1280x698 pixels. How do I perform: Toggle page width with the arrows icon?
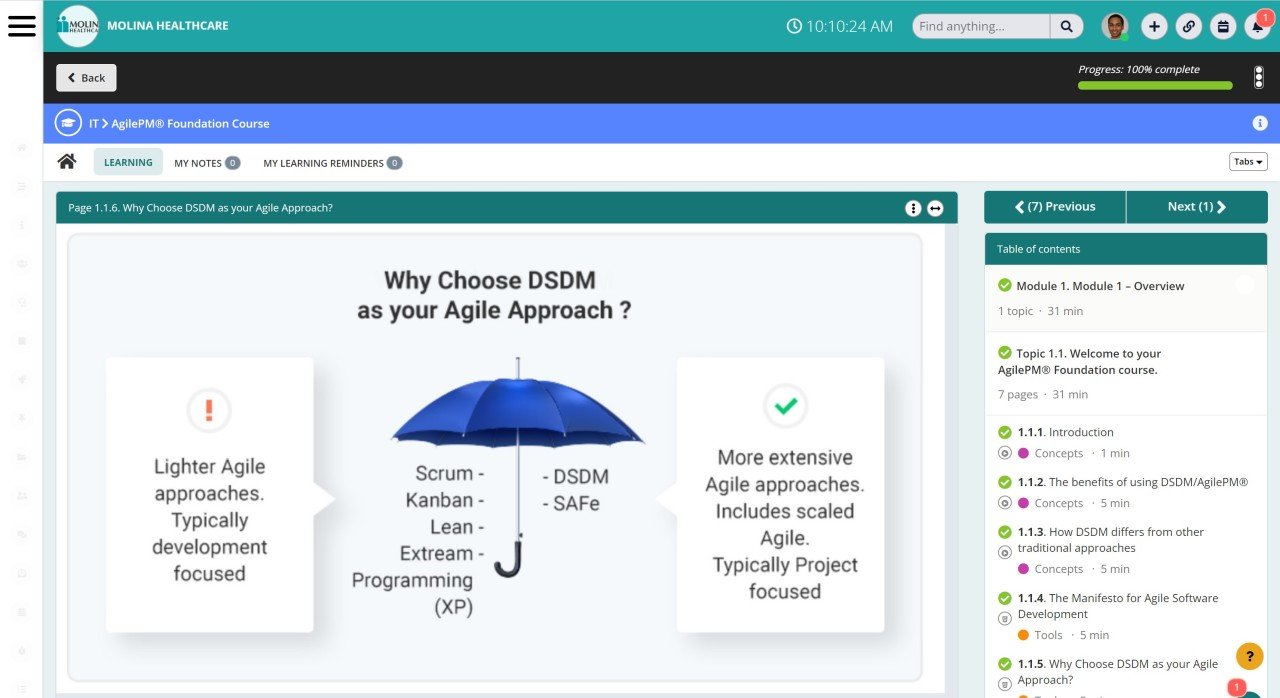pyautogui.click(x=935, y=208)
